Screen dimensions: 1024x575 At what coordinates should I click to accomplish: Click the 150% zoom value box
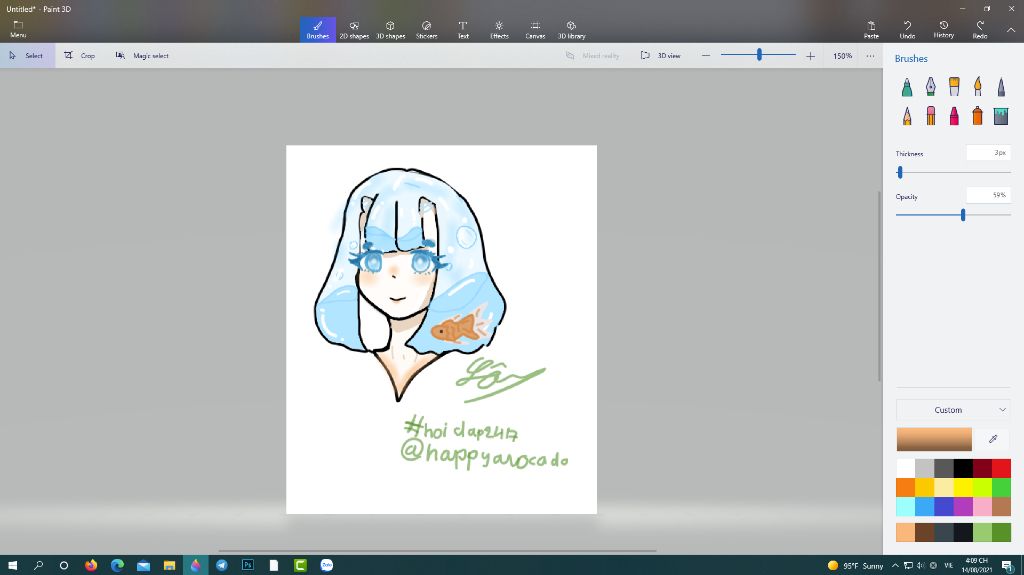pos(842,56)
